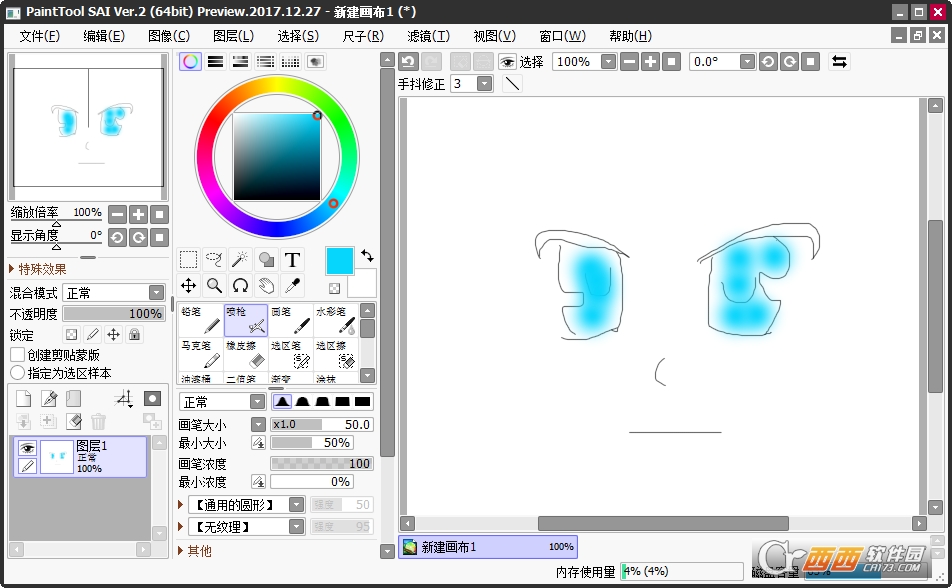Select the rotate view tool
The image size is (952, 588).
pyautogui.click(x=240, y=285)
